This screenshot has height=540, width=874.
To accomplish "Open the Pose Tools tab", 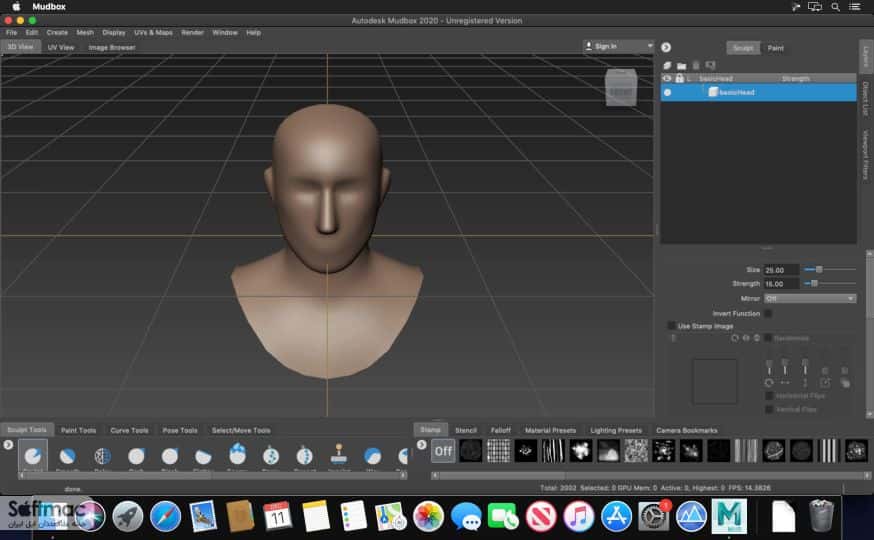I will (x=180, y=430).
